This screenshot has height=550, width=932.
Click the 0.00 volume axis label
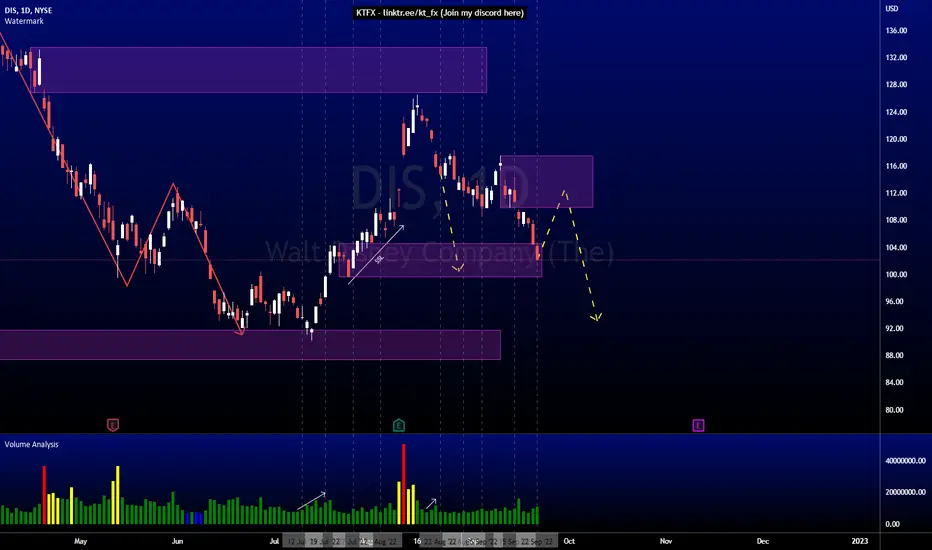[892, 524]
